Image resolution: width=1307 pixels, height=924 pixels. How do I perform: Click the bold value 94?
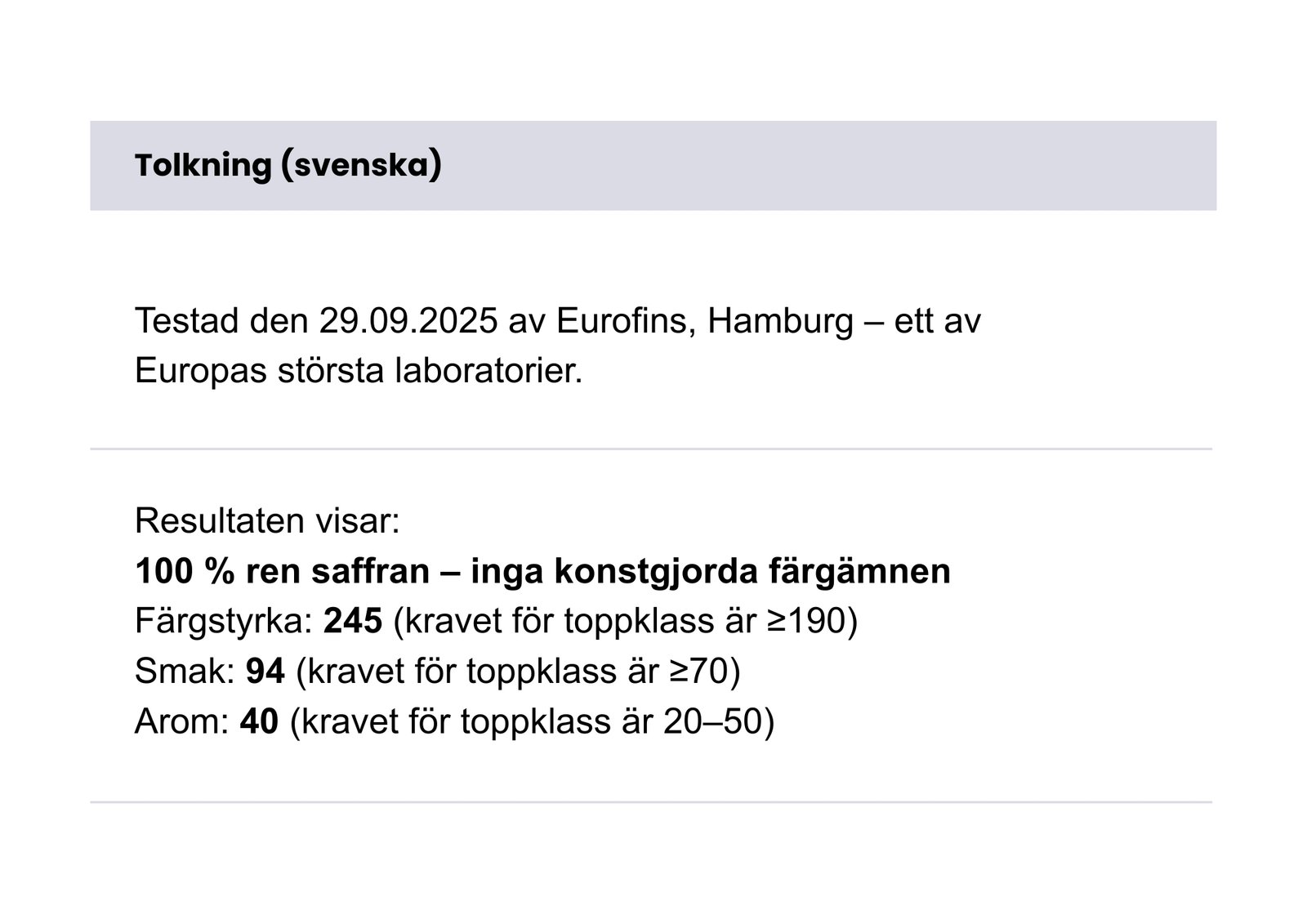265,671
